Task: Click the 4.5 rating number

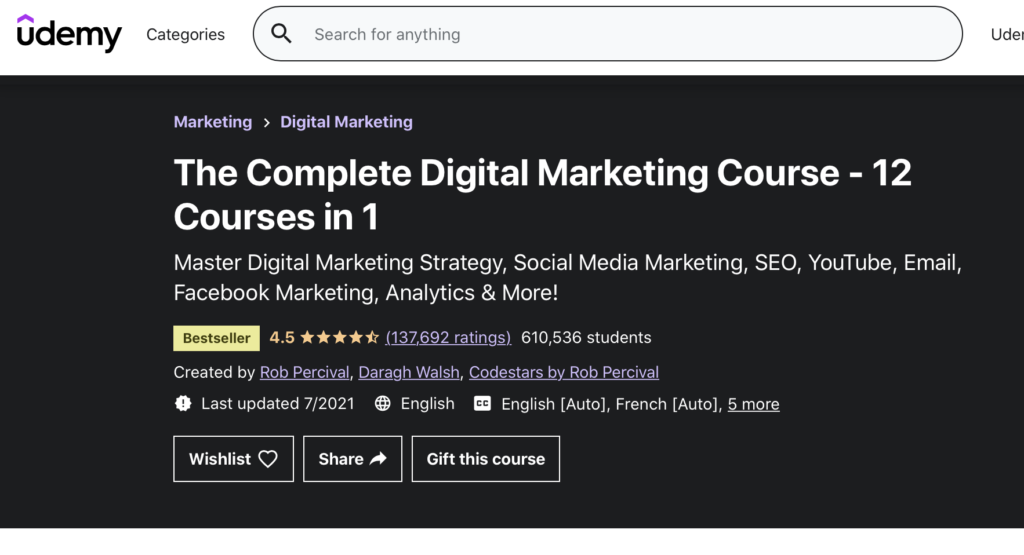Action: click(x=281, y=338)
